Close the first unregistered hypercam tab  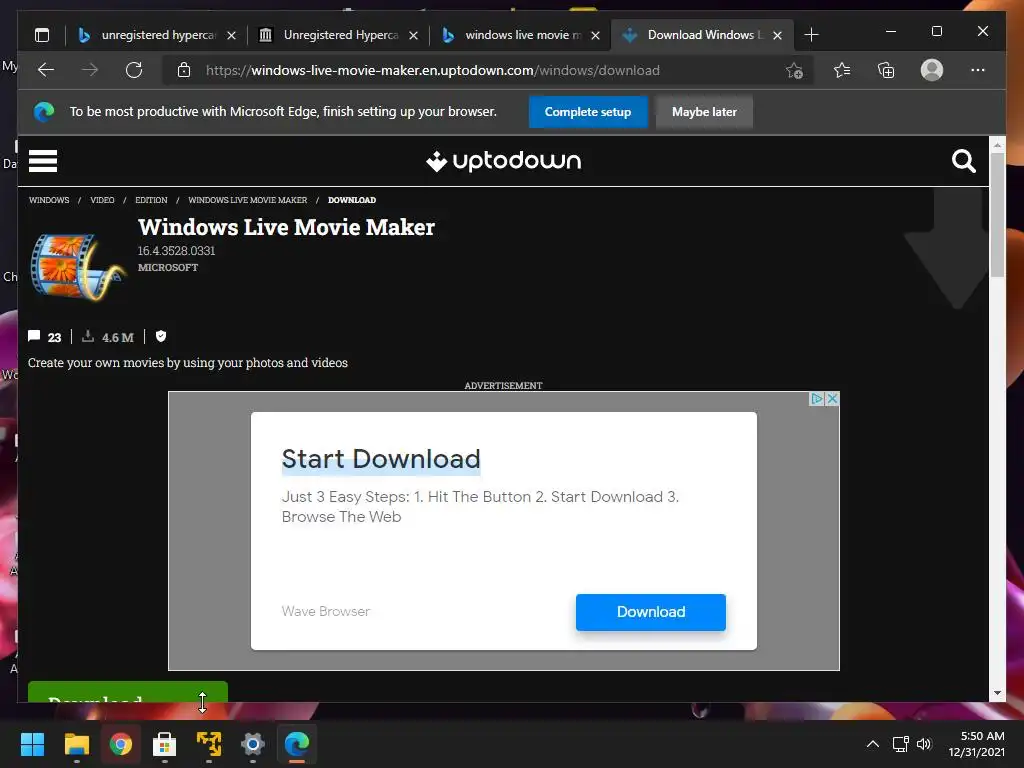[231, 35]
